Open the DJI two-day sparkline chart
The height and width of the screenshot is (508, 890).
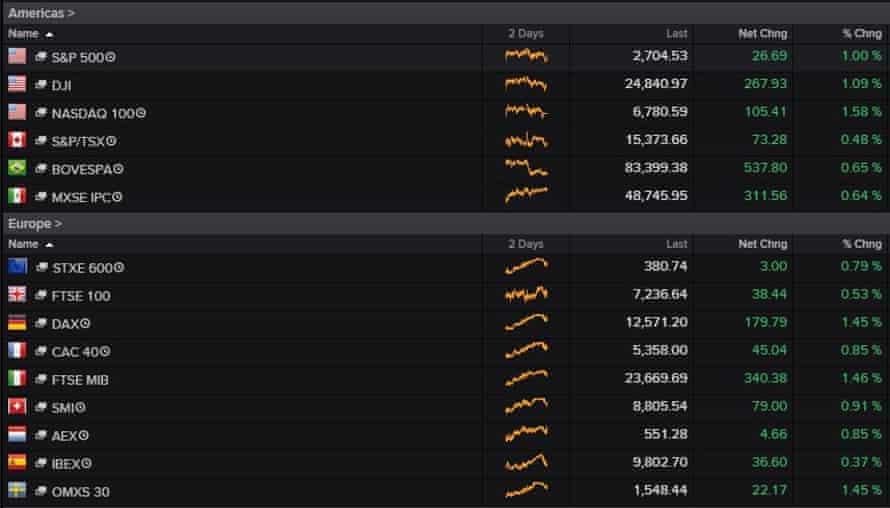click(x=526, y=84)
